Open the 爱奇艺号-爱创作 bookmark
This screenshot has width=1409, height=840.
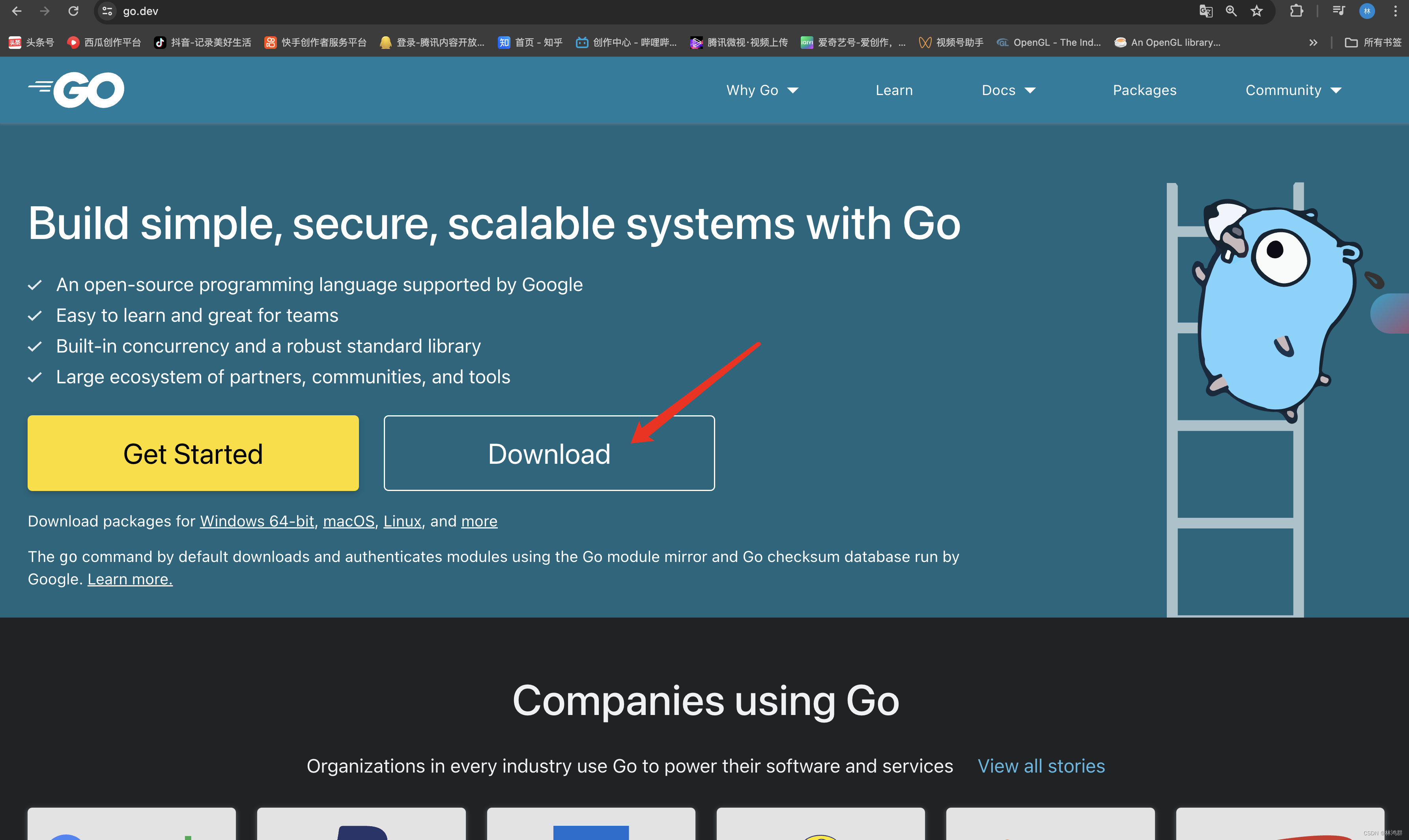[x=853, y=43]
